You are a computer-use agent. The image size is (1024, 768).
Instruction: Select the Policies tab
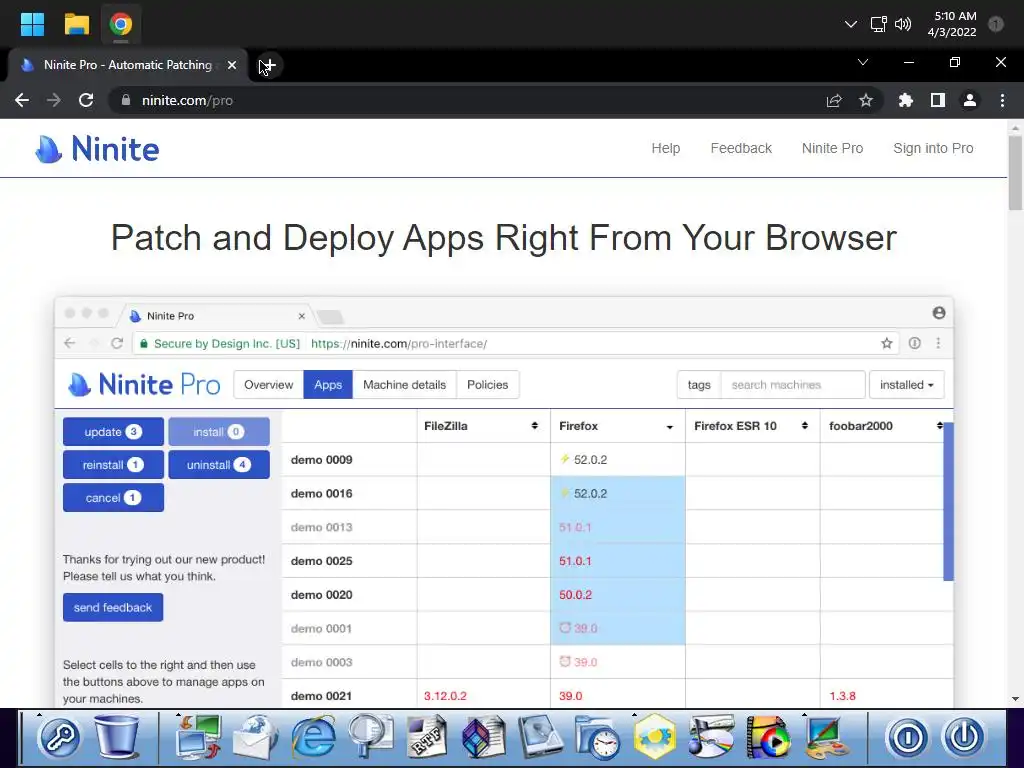tap(487, 385)
